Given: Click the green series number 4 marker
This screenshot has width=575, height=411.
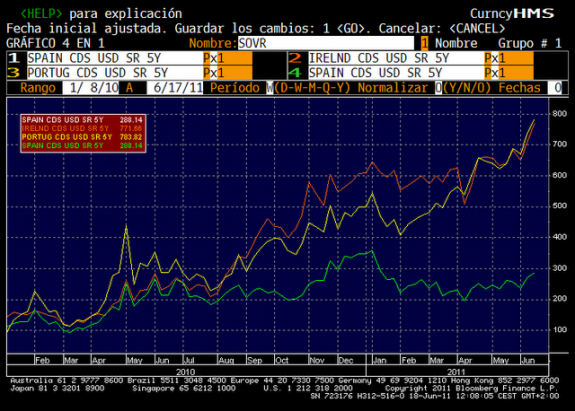Looking at the screenshot, I should (x=295, y=73).
